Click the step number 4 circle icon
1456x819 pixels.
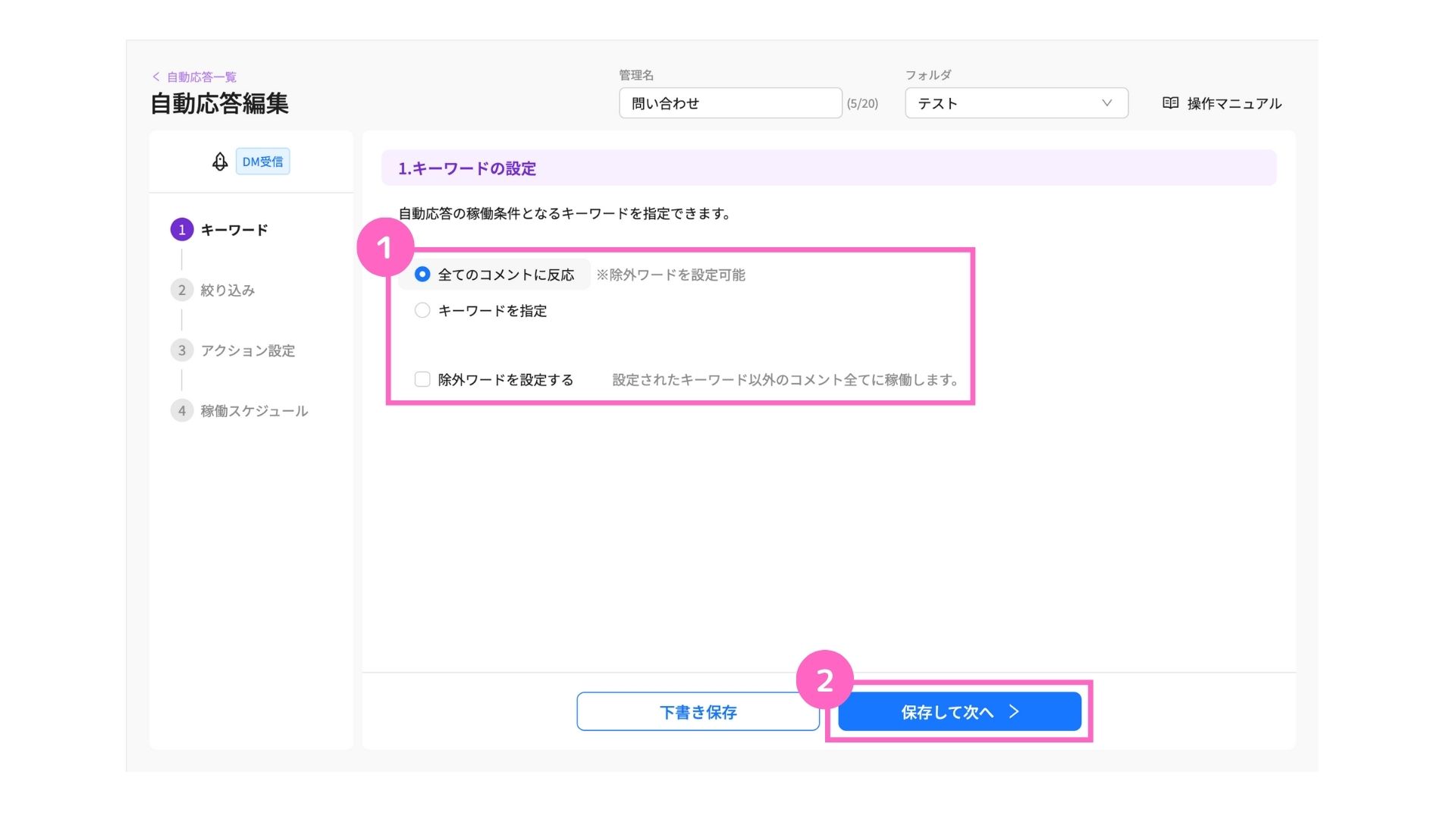[182, 411]
